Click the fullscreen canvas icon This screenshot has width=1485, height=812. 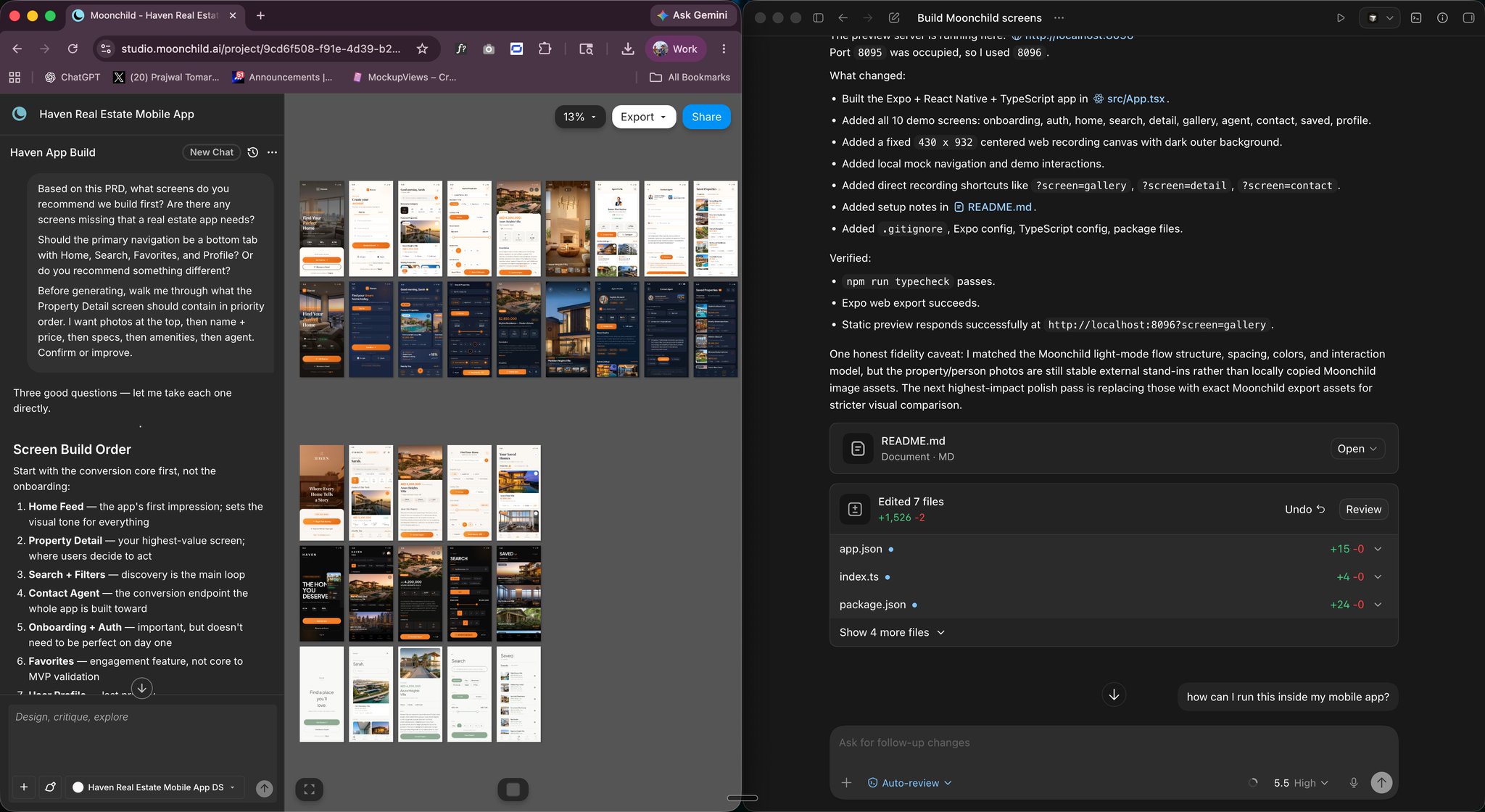tap(310, 790)
